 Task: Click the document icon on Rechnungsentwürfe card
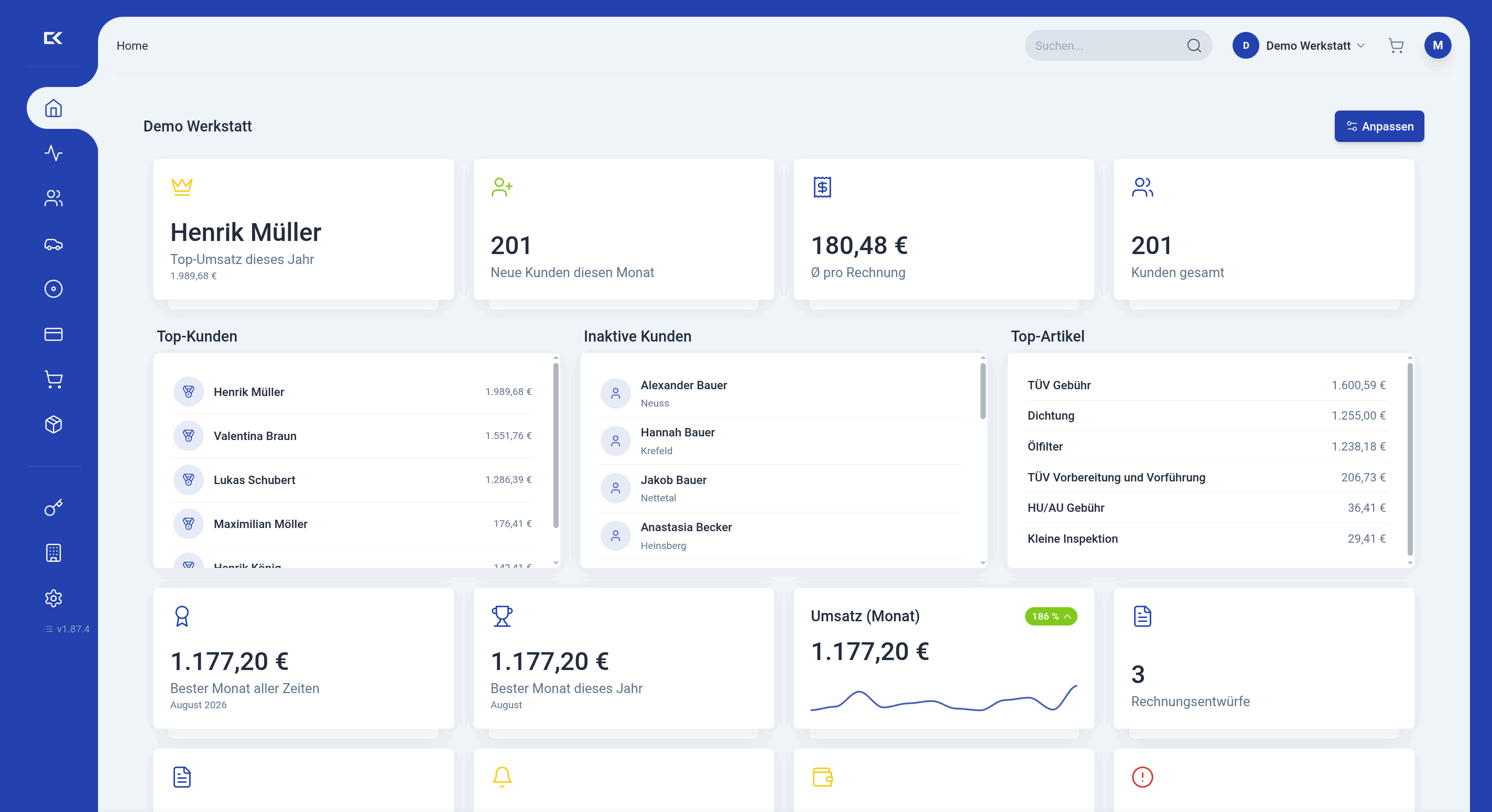coord(1142,616)
